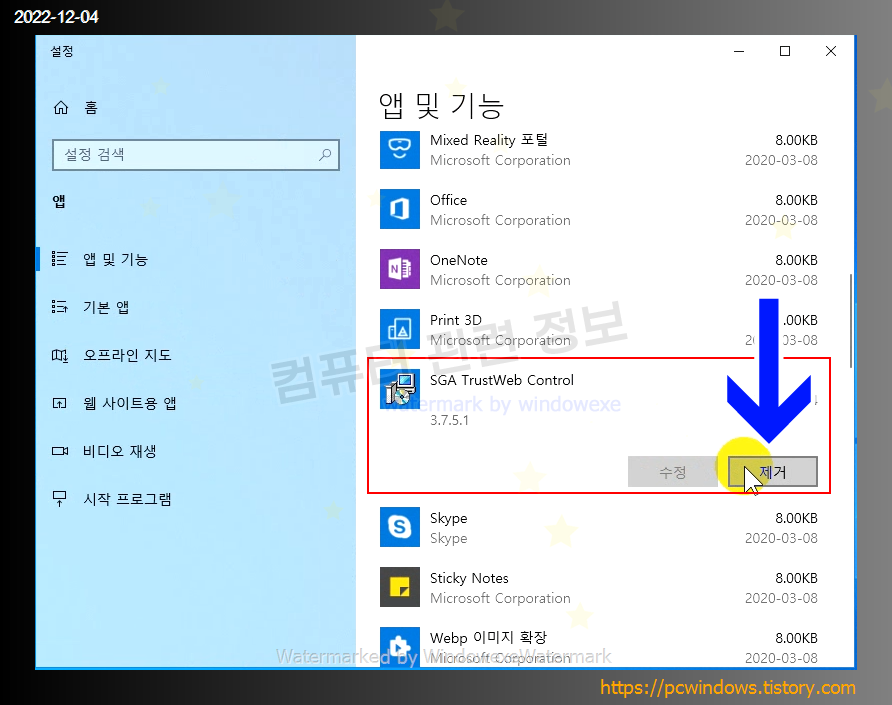Click the 비디오 재생 camera icon
The width and height of the screenshot is (892, 705).
(60, 451)
